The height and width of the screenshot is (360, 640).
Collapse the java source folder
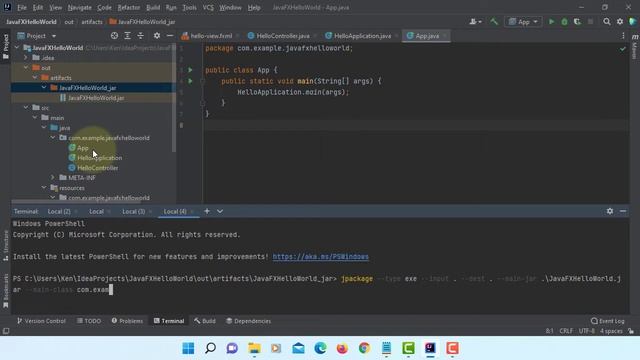pyautogui.click(x=44, y=127)
